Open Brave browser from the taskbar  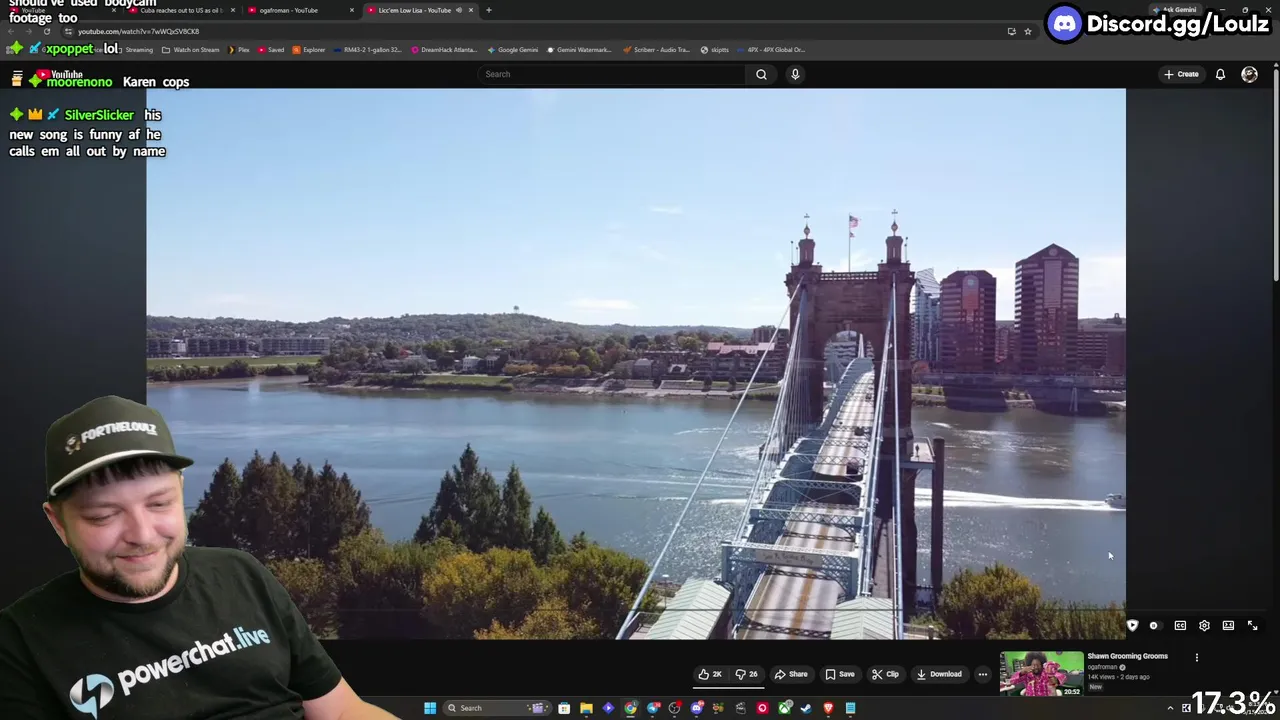tap(828, 708)
